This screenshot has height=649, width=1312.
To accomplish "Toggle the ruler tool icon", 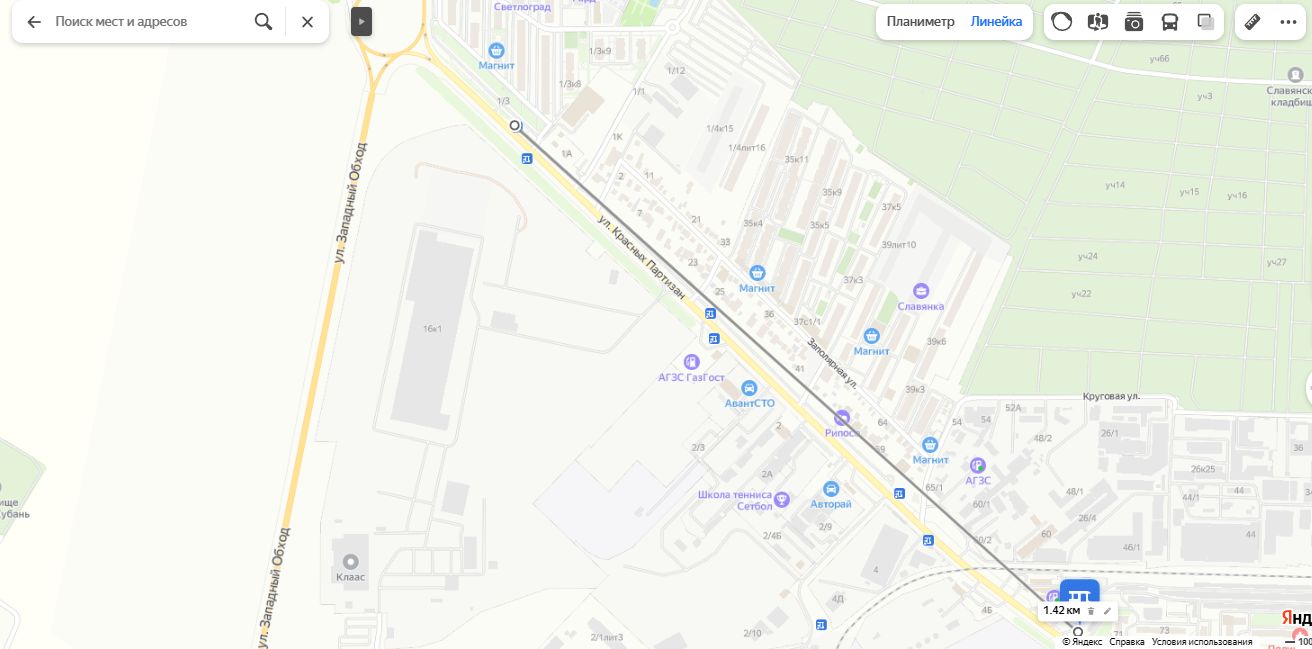I will (1252, 22).
